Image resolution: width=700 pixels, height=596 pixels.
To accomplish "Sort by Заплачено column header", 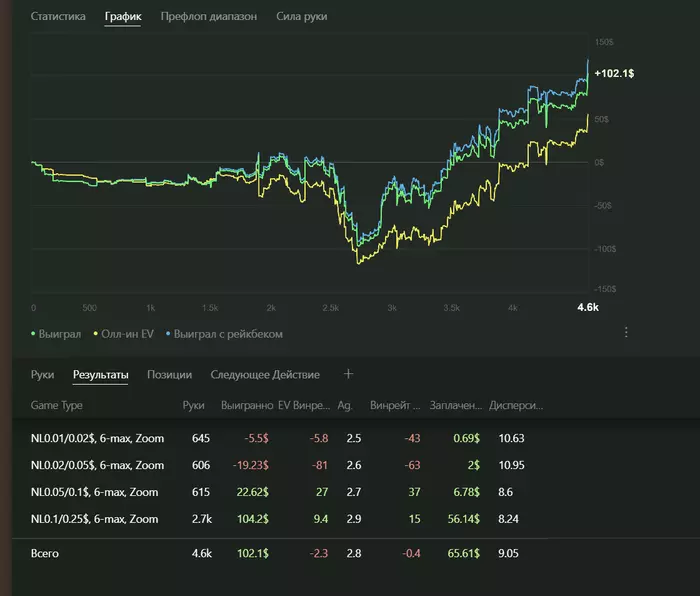I will (456, 405).
